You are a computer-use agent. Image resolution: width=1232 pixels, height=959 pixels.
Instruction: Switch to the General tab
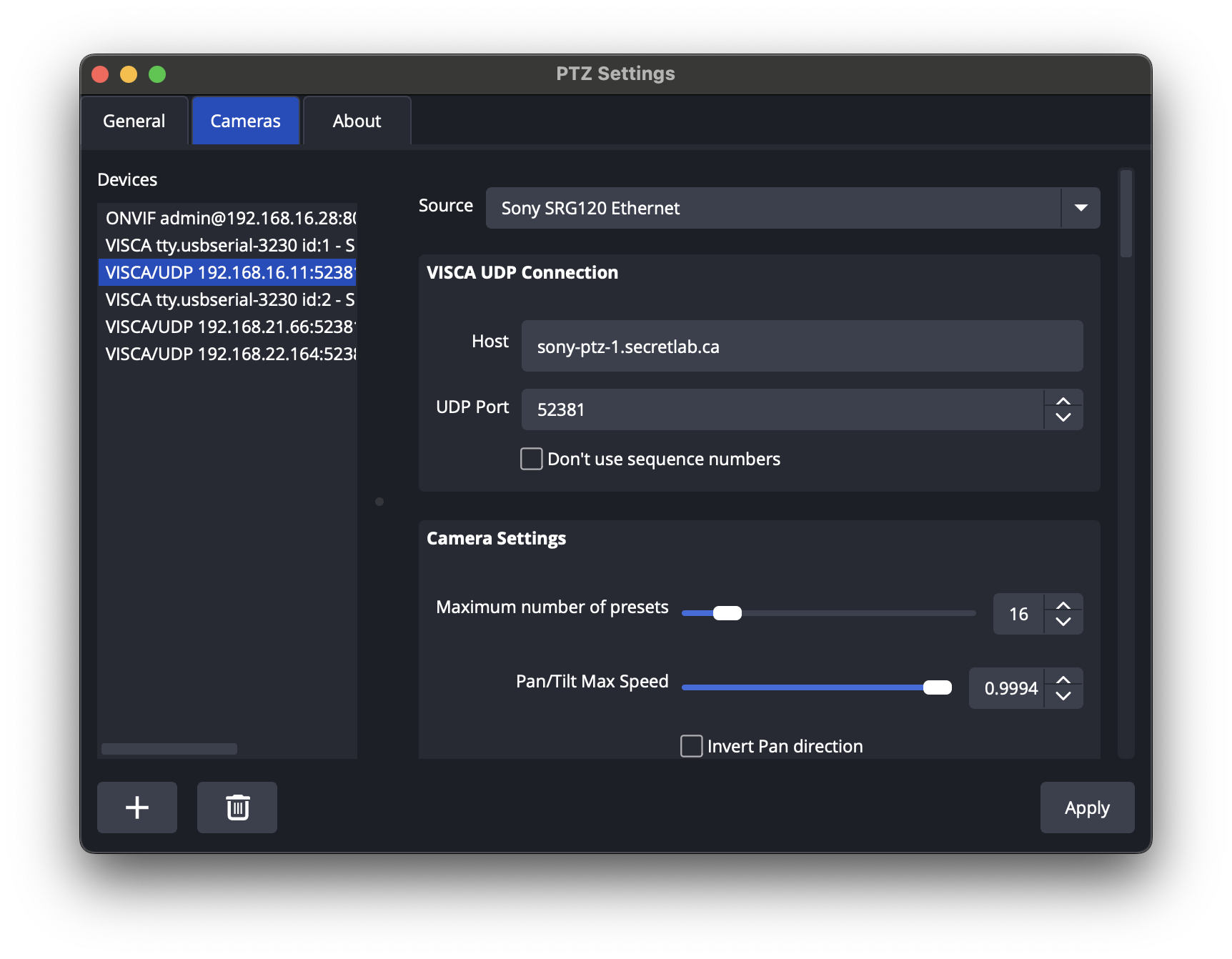(x=134, y=120)
